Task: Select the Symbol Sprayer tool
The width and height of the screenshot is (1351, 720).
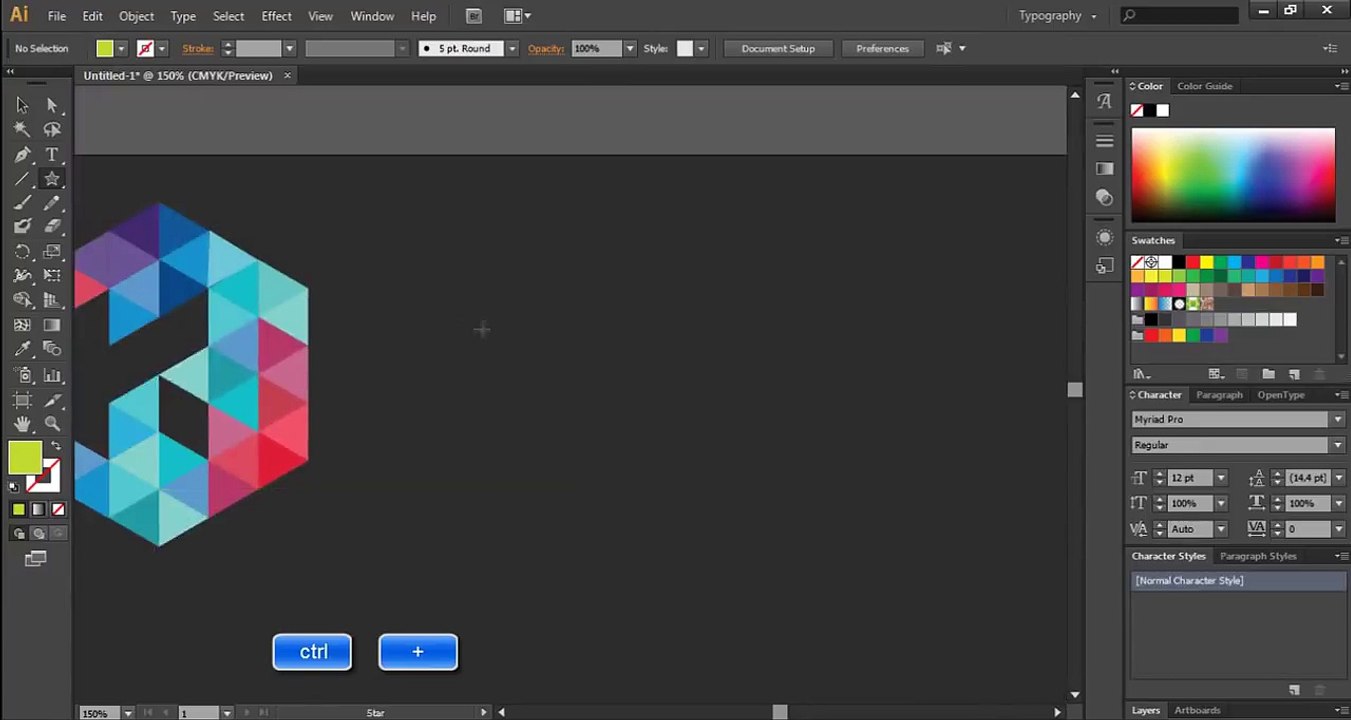Action: (22, 376)
